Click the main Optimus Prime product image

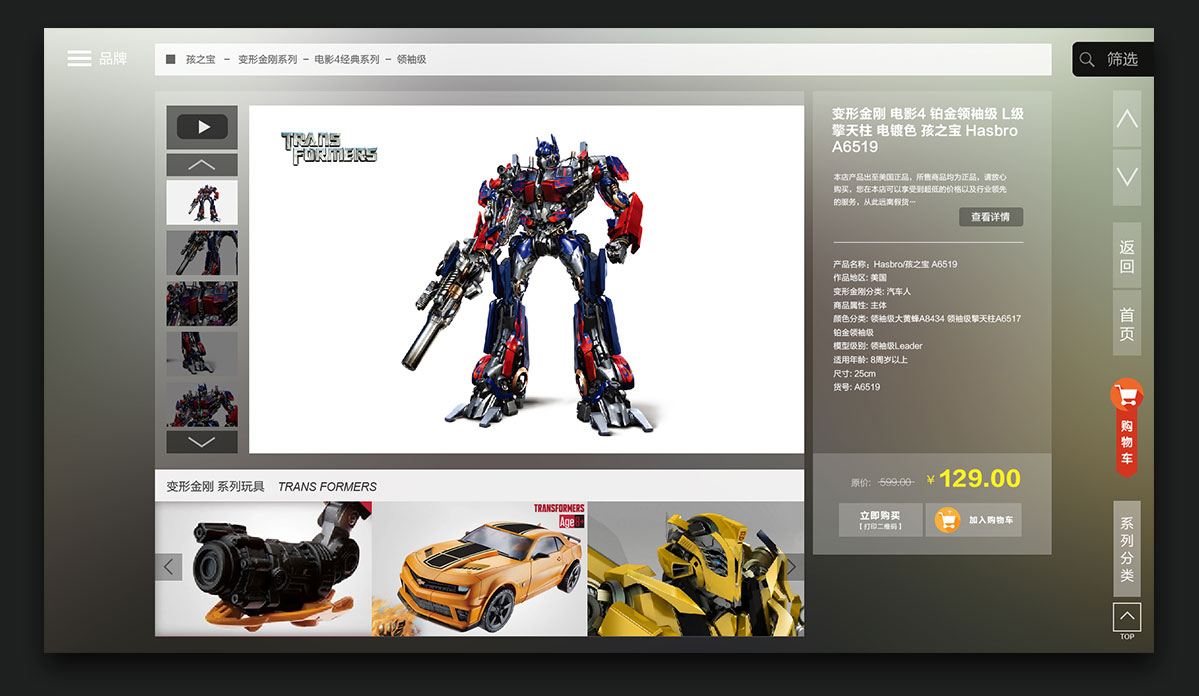(x=527, y=279)
